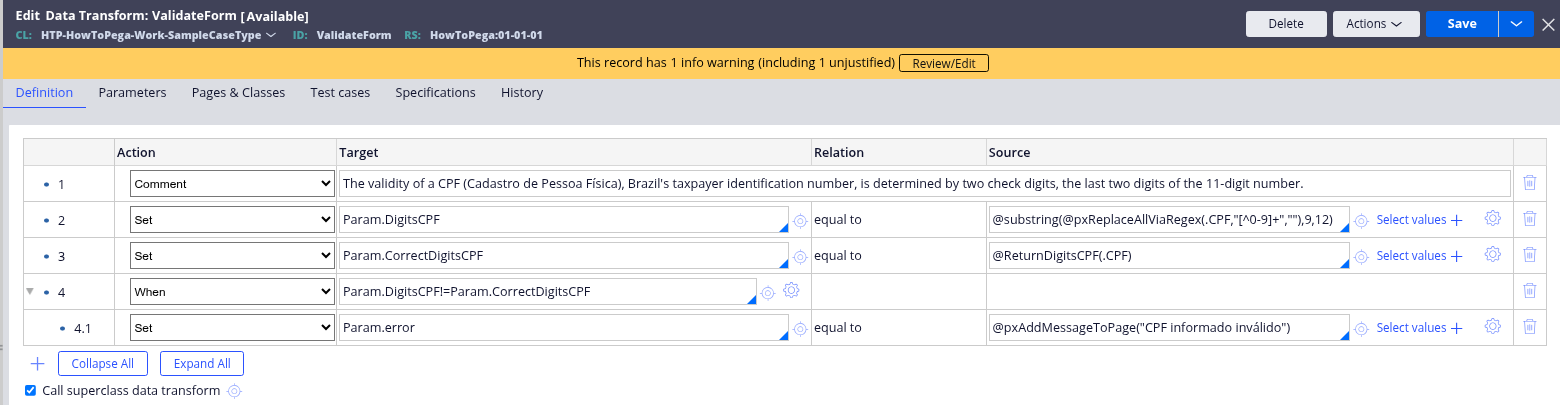Click @ReturnDigitsCPF(.CPF) source field
This screenshot has height=405, width=1560.
click(1169, 256)
